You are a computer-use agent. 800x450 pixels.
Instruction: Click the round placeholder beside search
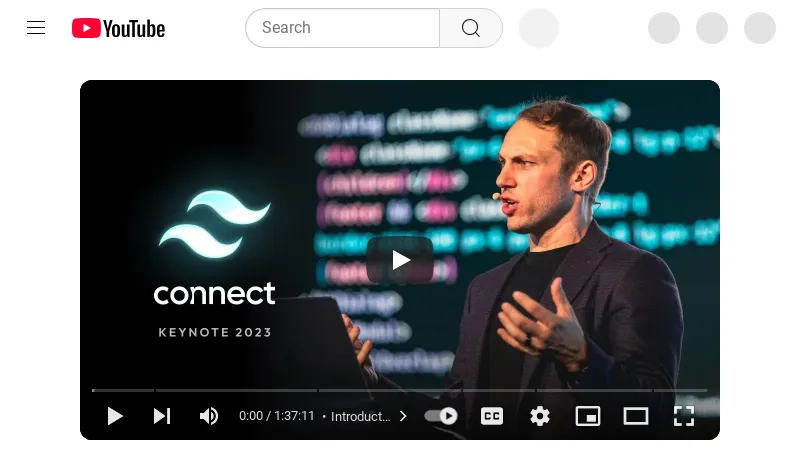pos(539,28)
